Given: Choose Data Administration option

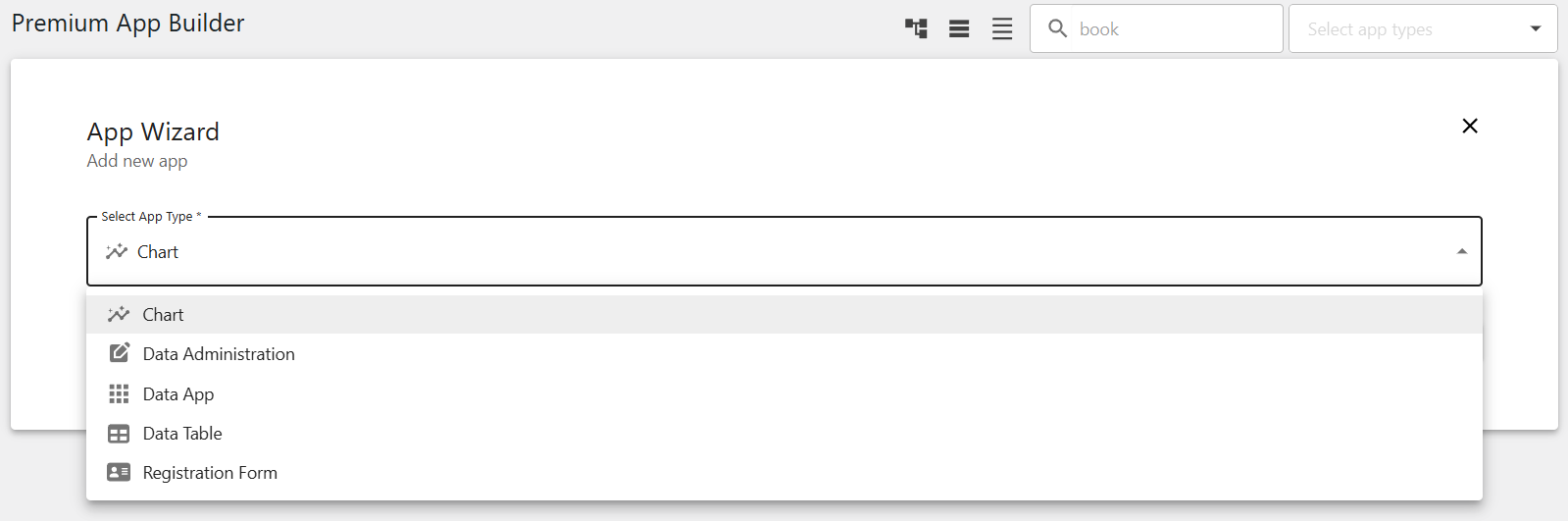Looking at the screenshot, I should pos(784,353).
